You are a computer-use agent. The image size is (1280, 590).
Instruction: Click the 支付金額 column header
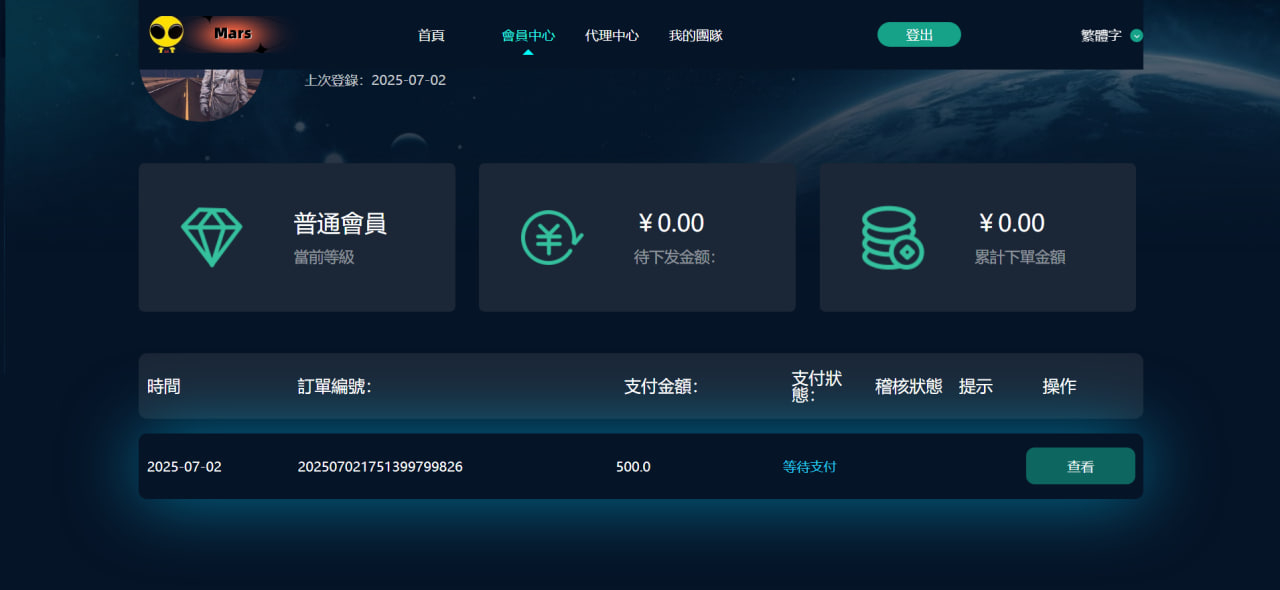(x=660, y=386)
